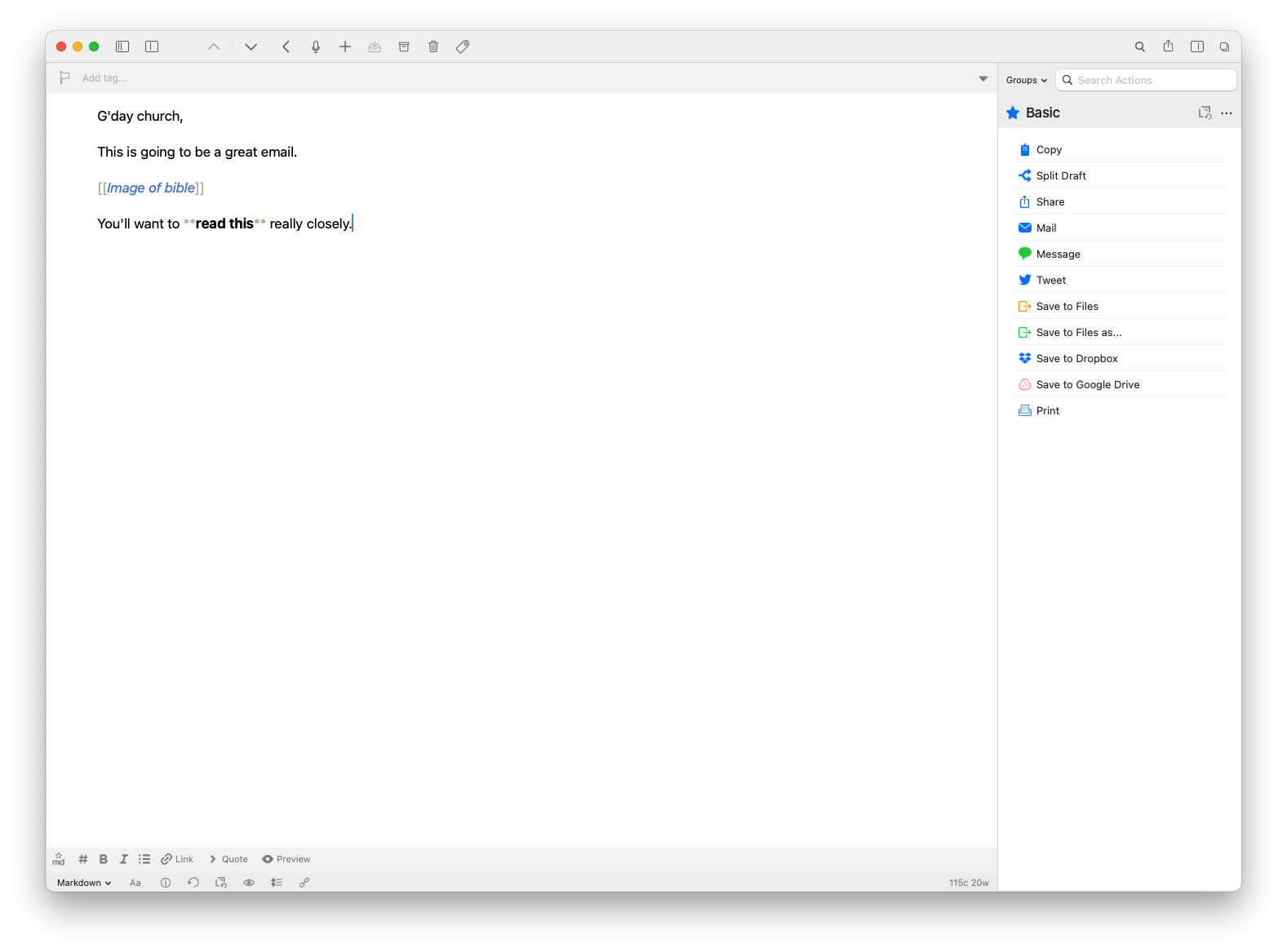Open Preview from action bar
This screenshot has height=952, width=1287.
pyautogui.click(x=286, y=859)
